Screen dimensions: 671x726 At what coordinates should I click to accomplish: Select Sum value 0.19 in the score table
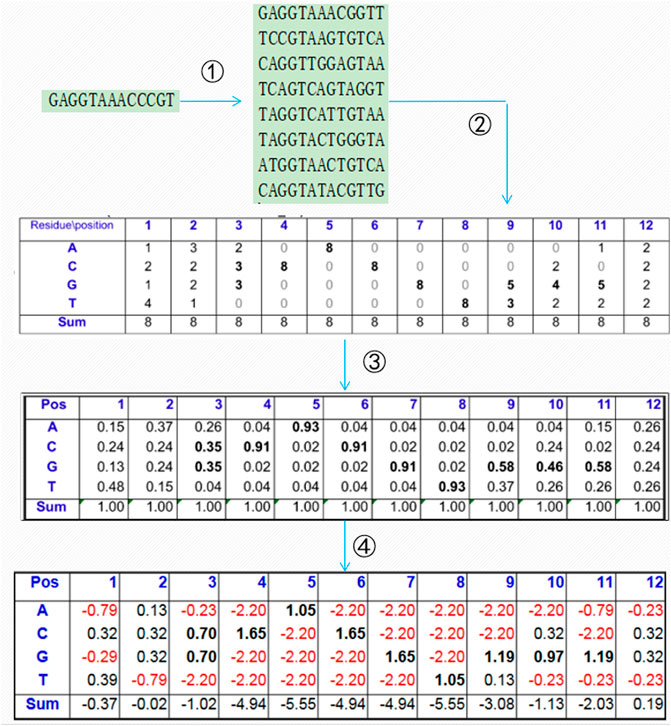coord(648,704)
